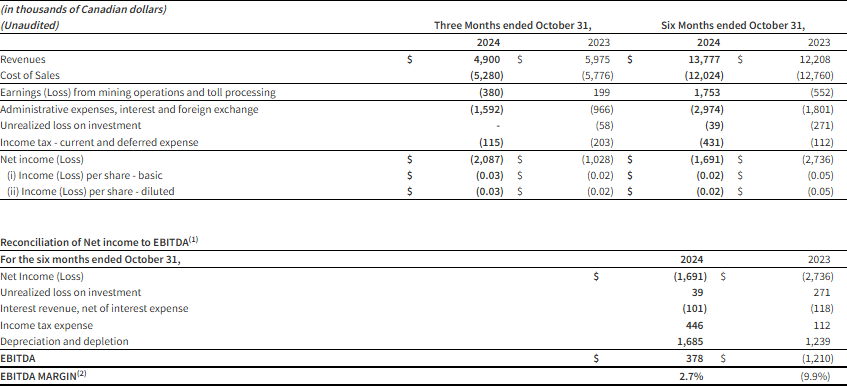Click the Net income (Loss) row label
Viewport: 847px width, 386px height.
click(x=42, y=159)
